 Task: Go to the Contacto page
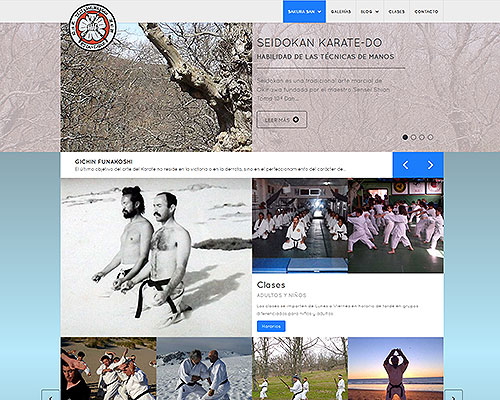pos(426,12)
